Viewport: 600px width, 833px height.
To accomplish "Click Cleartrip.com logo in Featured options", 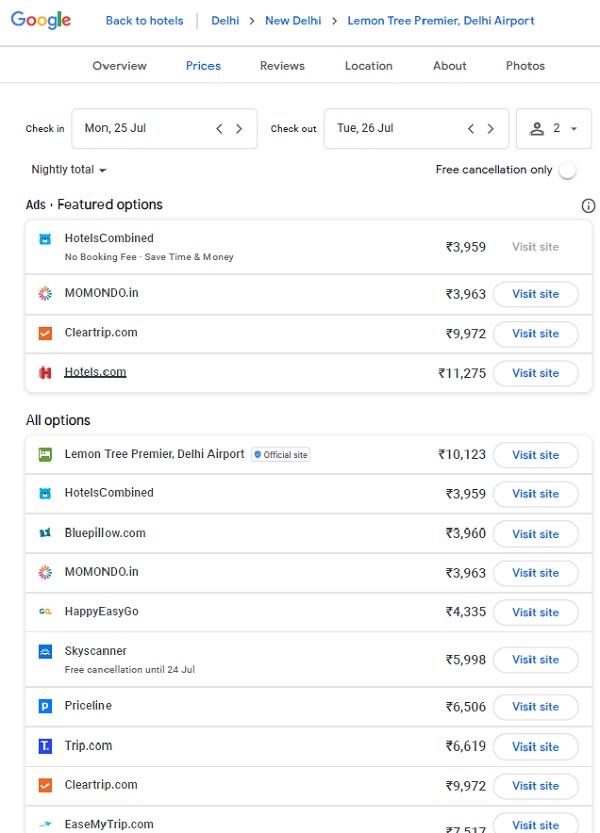I will pos(45,333).
